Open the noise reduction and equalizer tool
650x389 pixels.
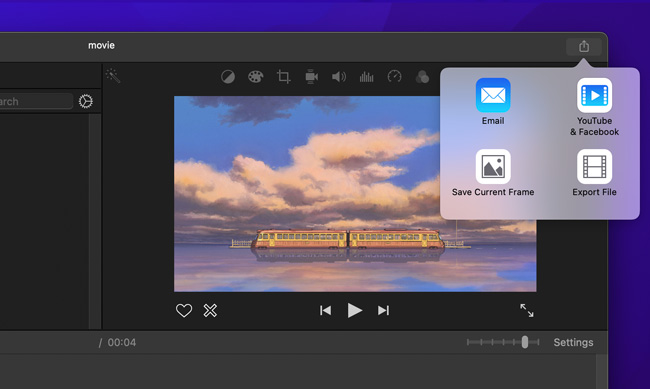tap(366, 77)
